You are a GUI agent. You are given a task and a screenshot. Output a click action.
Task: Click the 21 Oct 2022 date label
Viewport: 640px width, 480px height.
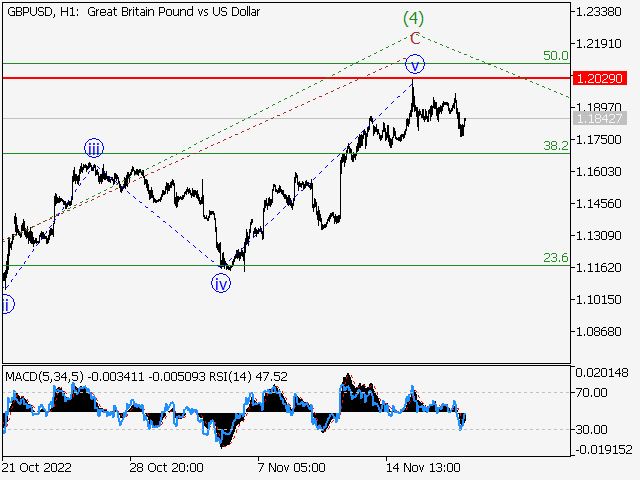pos(37,467)
